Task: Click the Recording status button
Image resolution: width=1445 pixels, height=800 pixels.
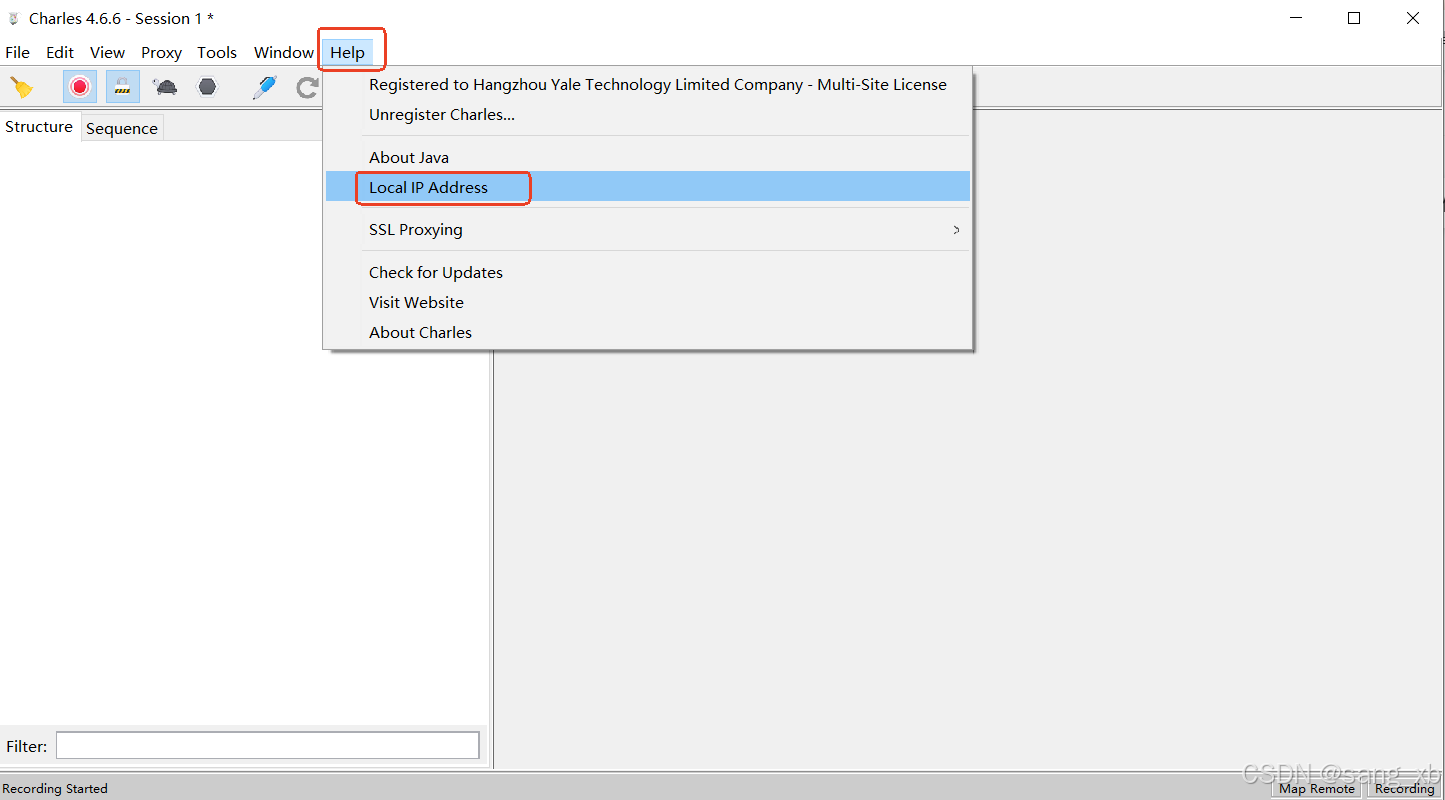Action: [1404, 788]
